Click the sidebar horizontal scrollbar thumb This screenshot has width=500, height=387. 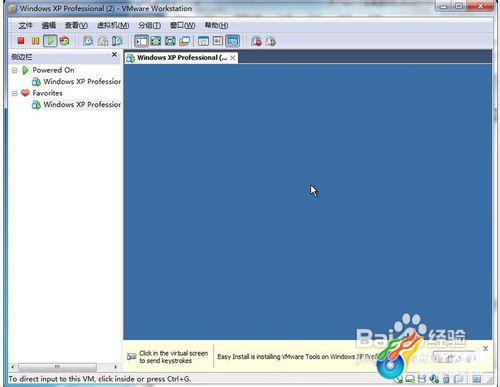57,367
